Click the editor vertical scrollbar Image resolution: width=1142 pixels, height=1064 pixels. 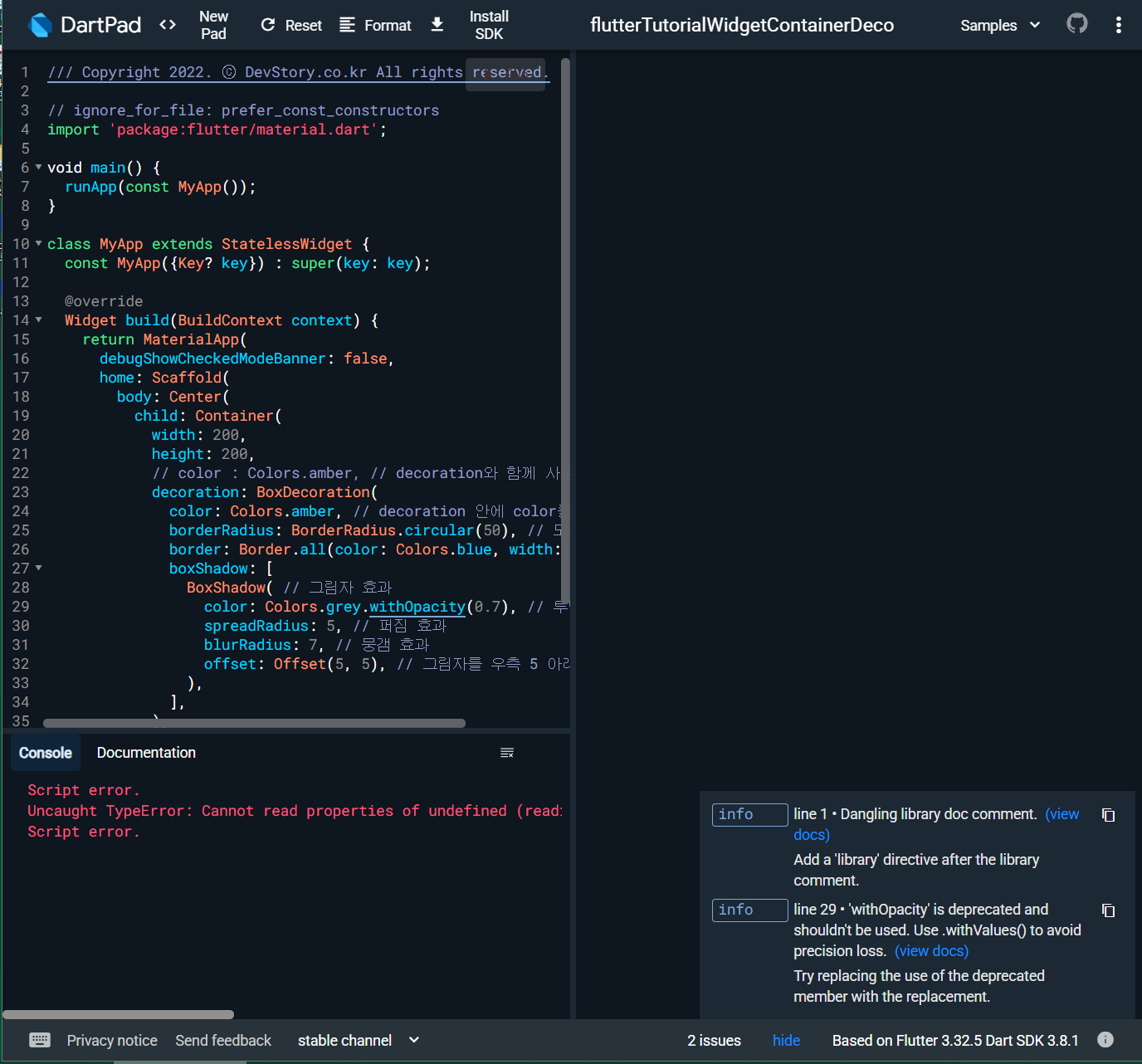[565, 329]
